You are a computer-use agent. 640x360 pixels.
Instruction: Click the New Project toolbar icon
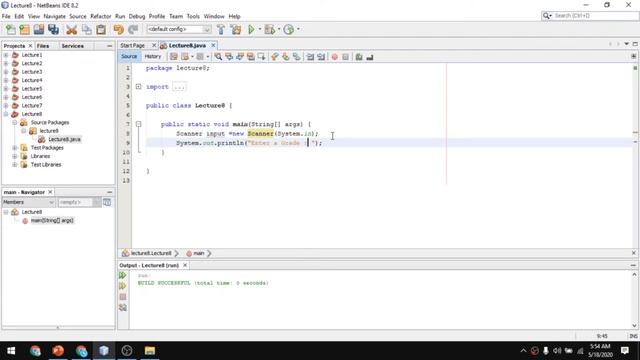pos(24,29)
